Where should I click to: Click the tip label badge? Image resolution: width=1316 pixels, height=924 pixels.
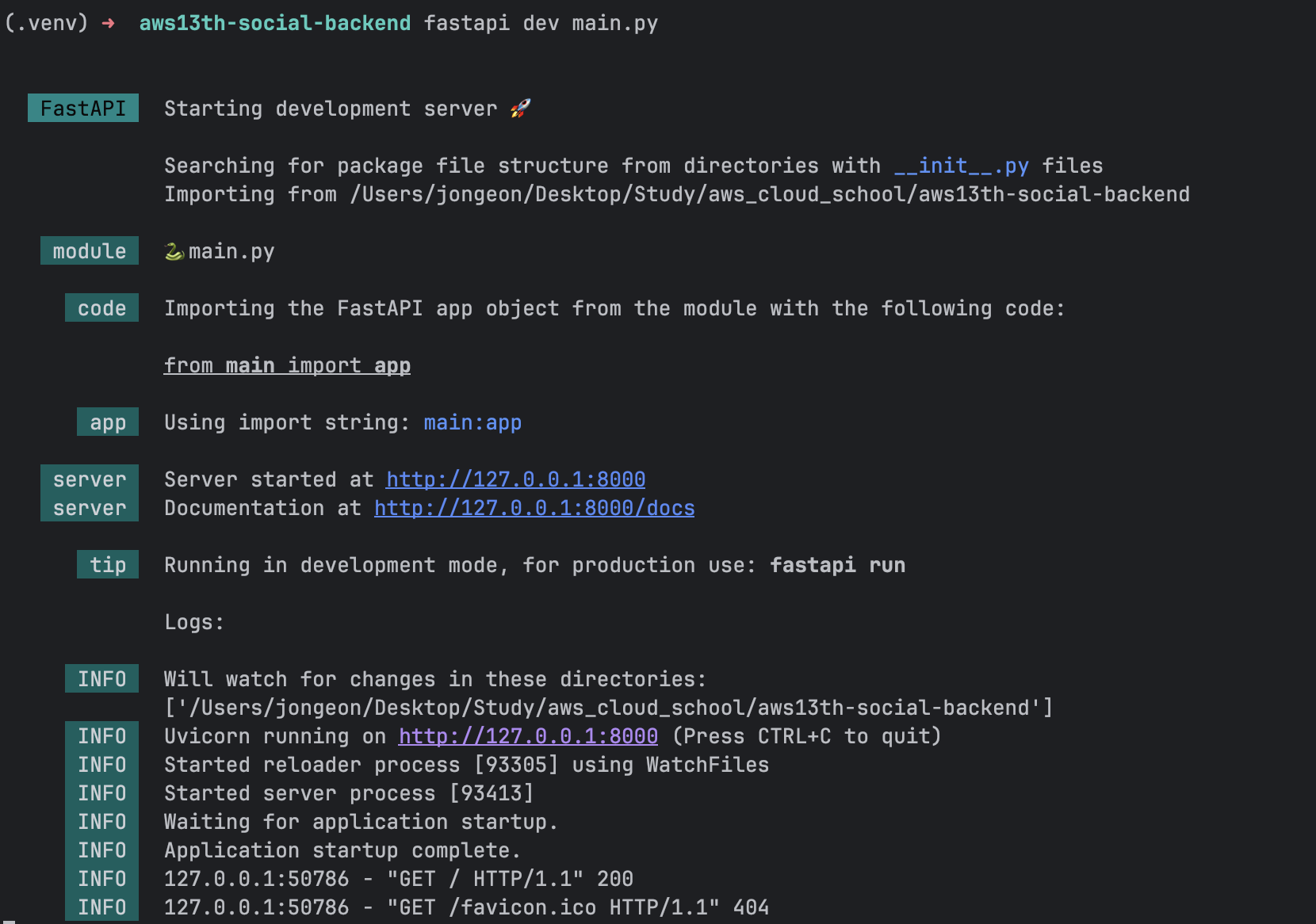pos(108,564)
